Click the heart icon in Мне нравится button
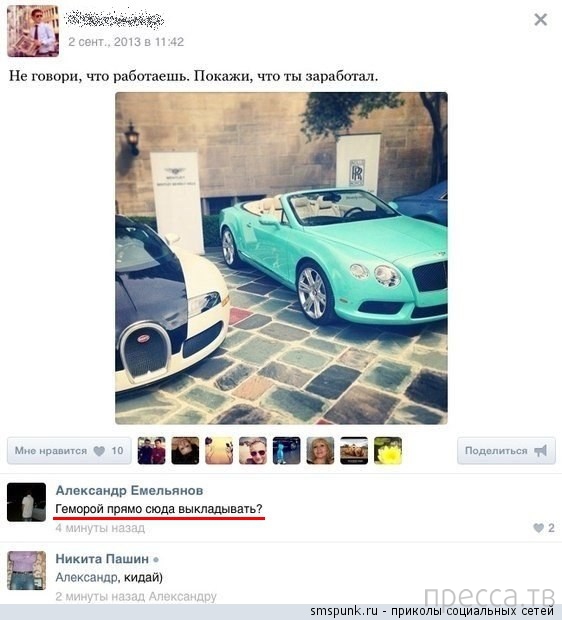Viewport: 562px width, 620px height. [99, 451]
